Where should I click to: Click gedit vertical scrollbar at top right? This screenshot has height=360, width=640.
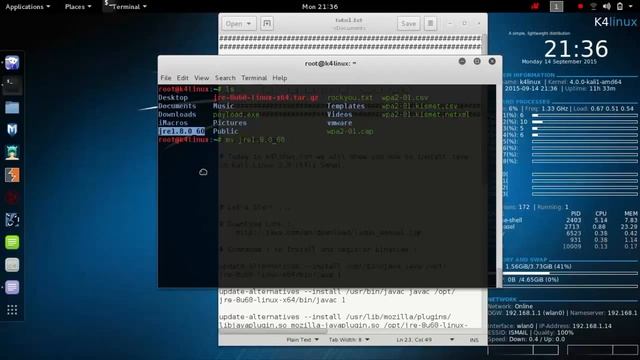pyautogui.click(x=484, y=44)
